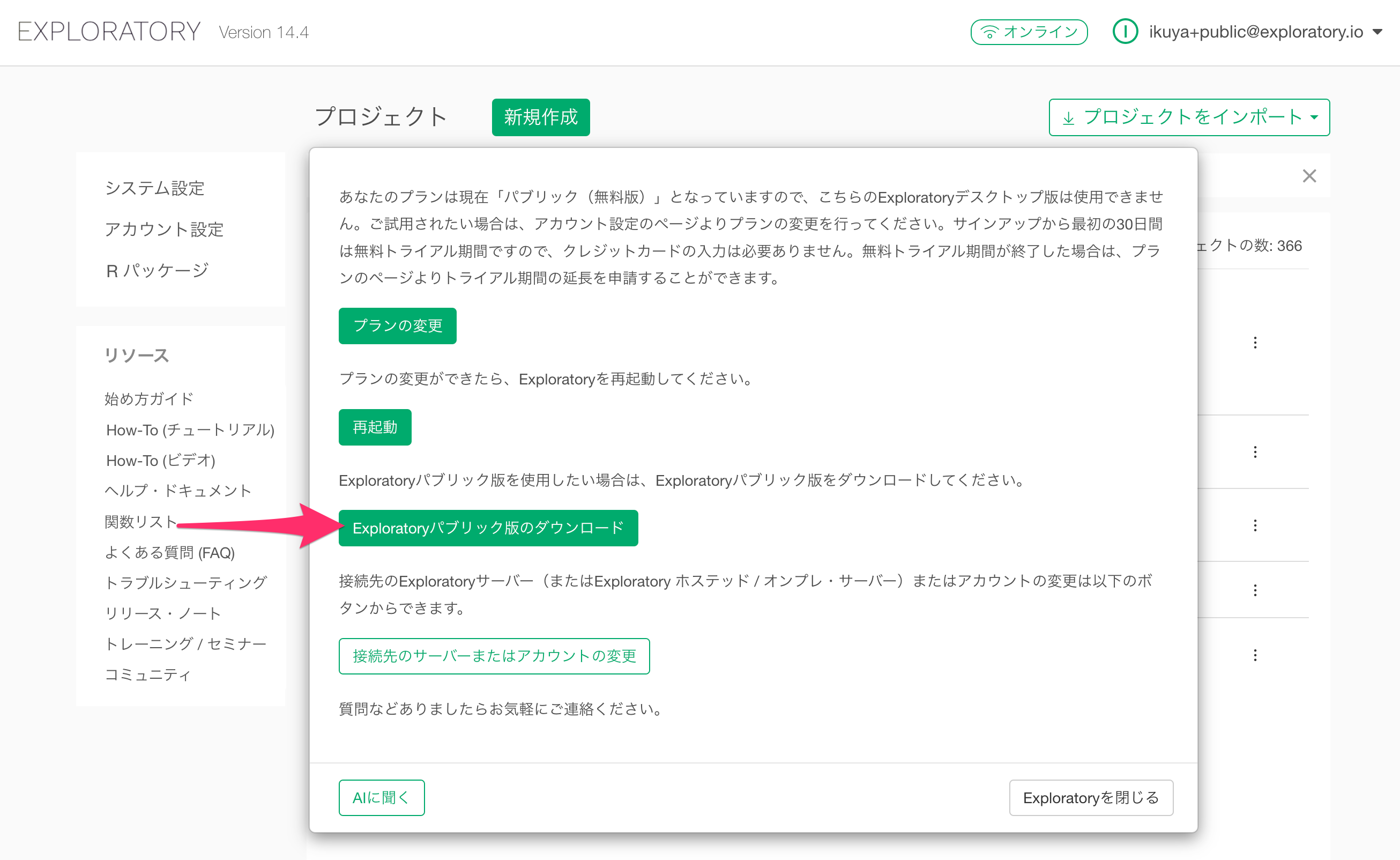Click the プランの変更 button
1400x860 pixels.
coord(397,326)
